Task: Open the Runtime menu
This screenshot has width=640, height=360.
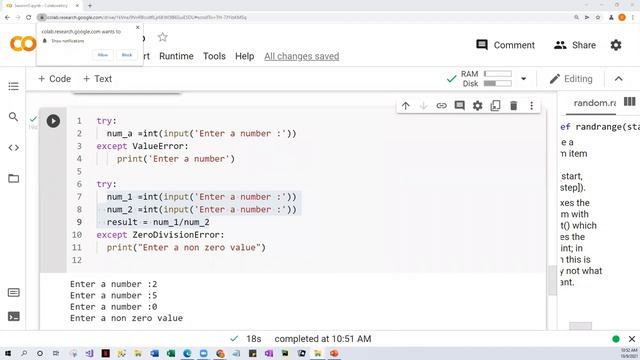Action: pyautogui.click(x=176, y=56)
